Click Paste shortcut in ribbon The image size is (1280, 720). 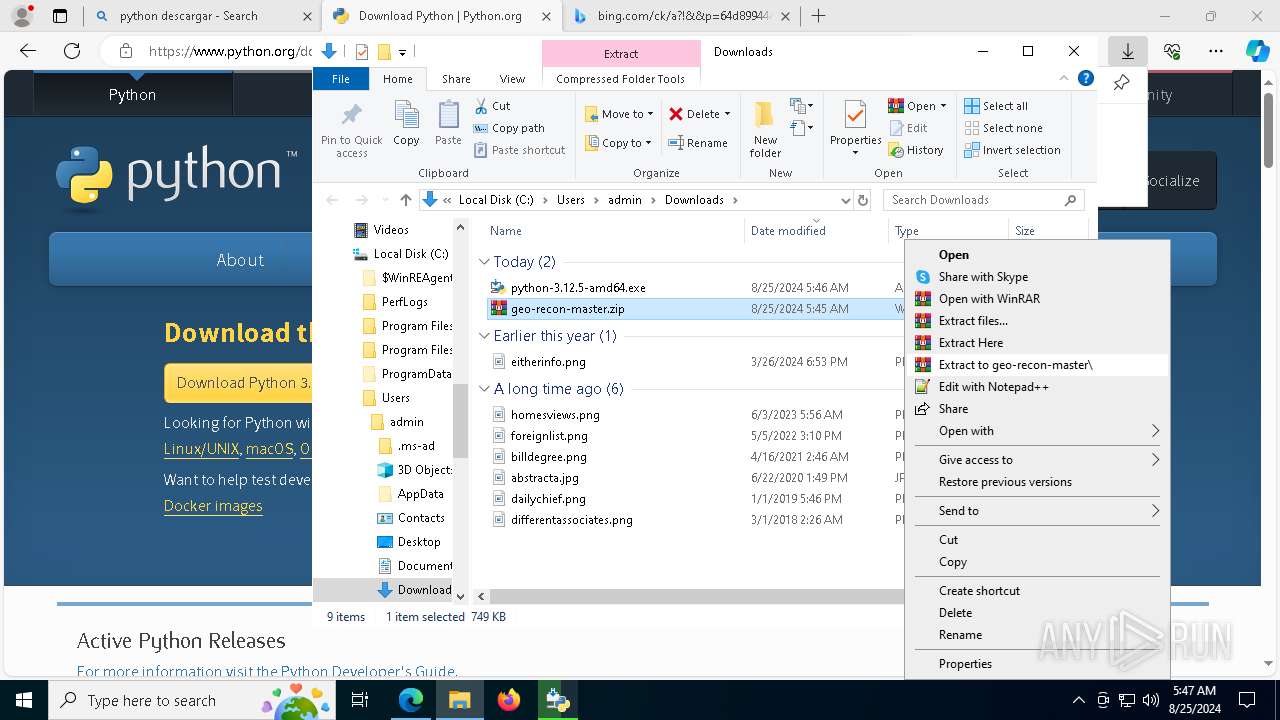click(519, 150)
